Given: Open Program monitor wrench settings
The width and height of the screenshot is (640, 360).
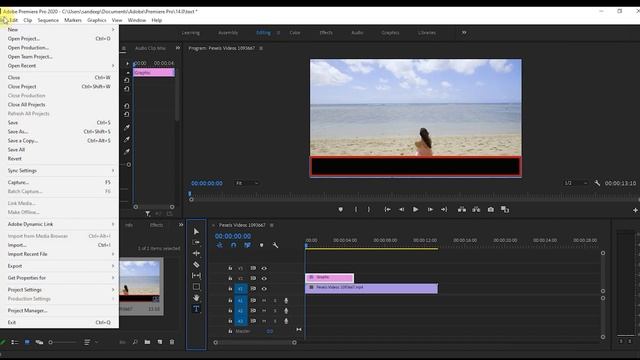Looking at the screenshot, I should [597, 183].
